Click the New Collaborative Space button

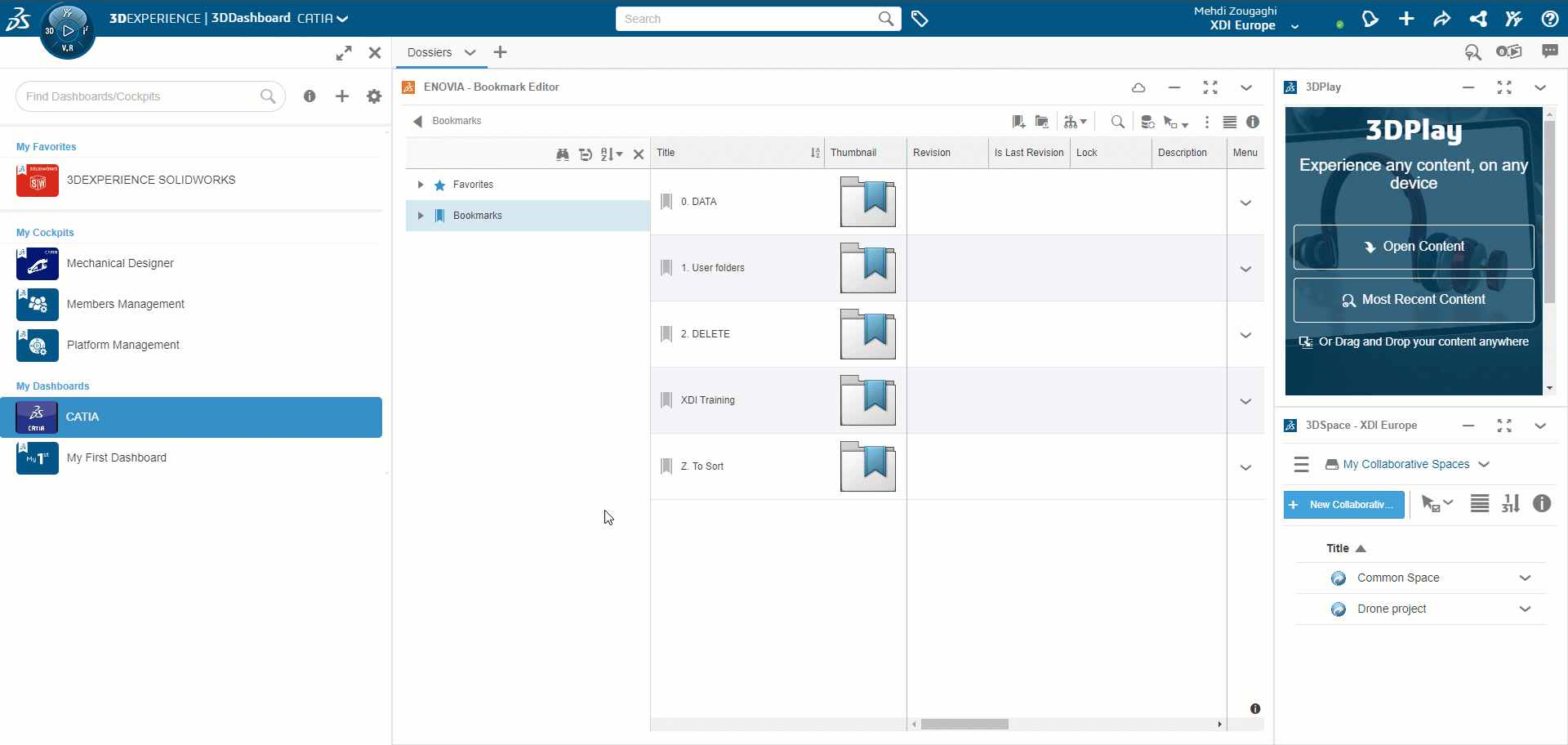click(x=1343, y=504)
